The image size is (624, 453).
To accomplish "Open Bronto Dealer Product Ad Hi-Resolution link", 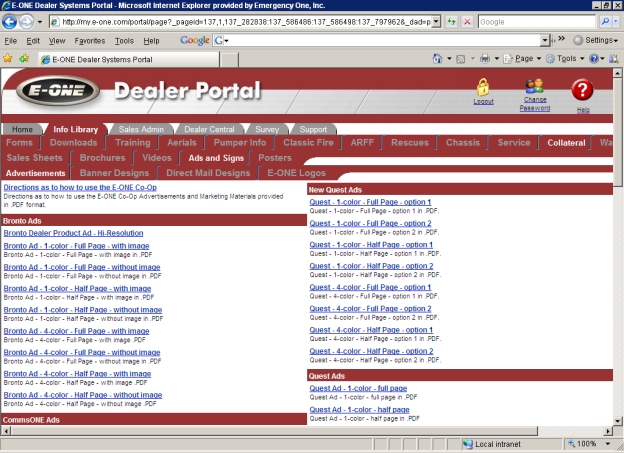I will pyautogui.click(x=73, y=233).
